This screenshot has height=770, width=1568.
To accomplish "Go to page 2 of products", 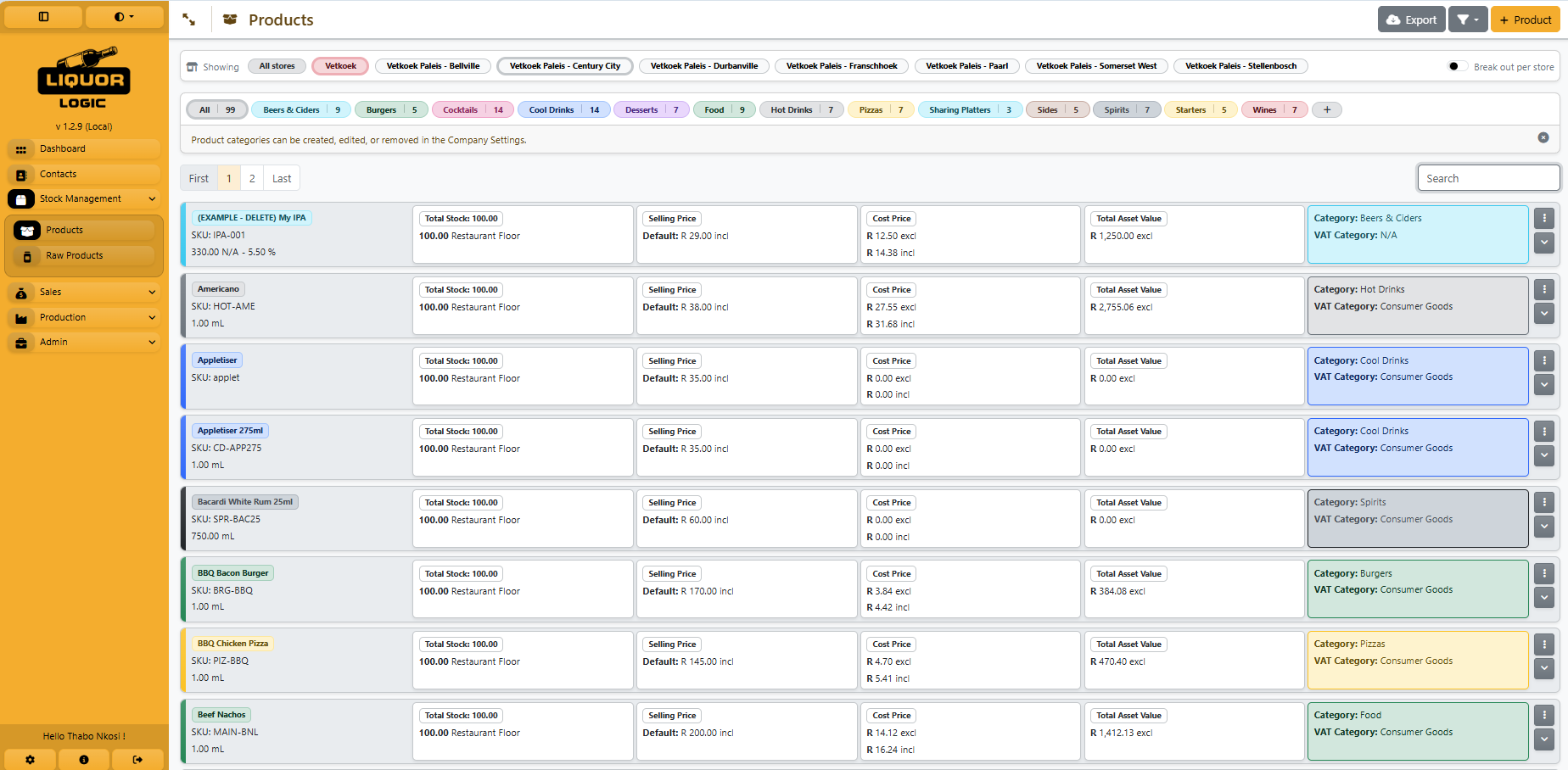I will tap(252, 178).
